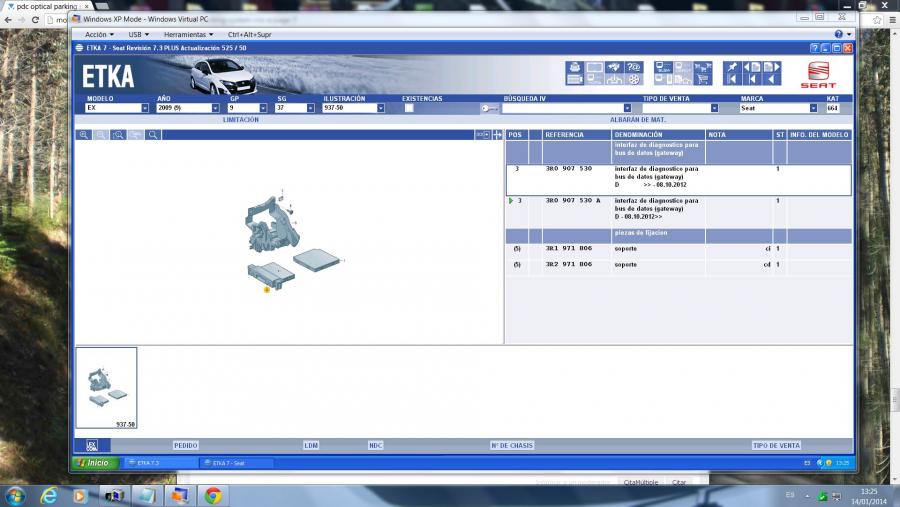
Task: Open the Año dropdown showing 2009
Action: pos(215,108)
